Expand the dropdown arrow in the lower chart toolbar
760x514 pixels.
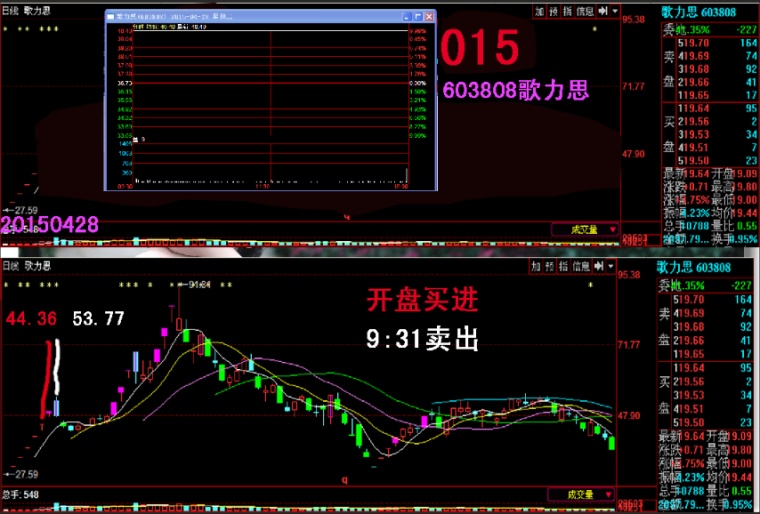pyautogui.click(x=611, y=266)
